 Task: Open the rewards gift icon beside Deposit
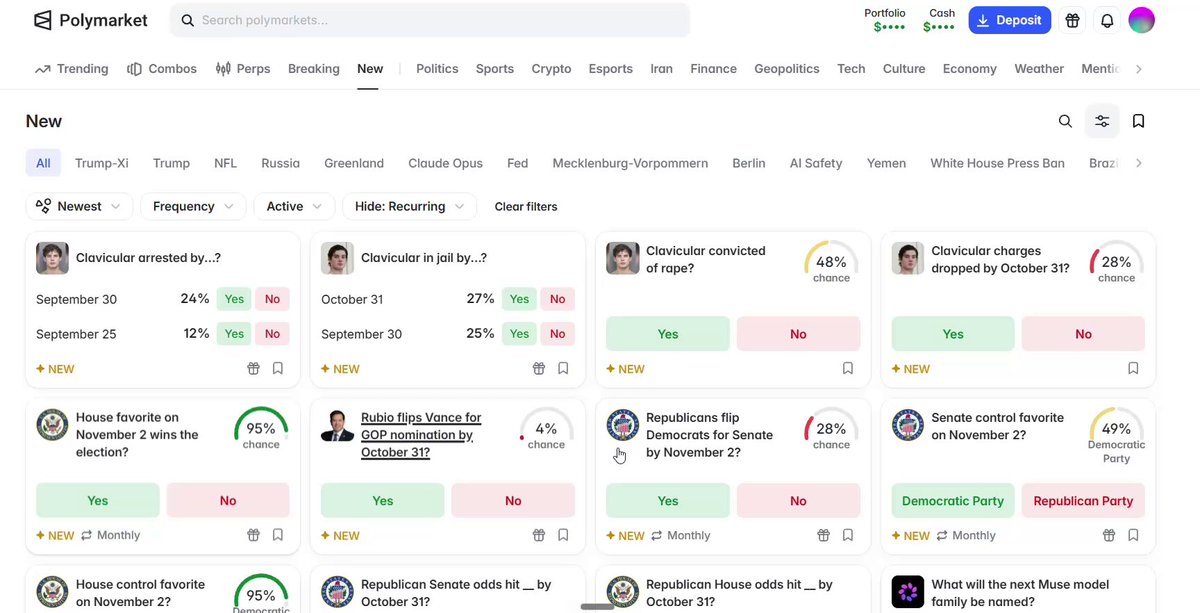pos(1073,20)
